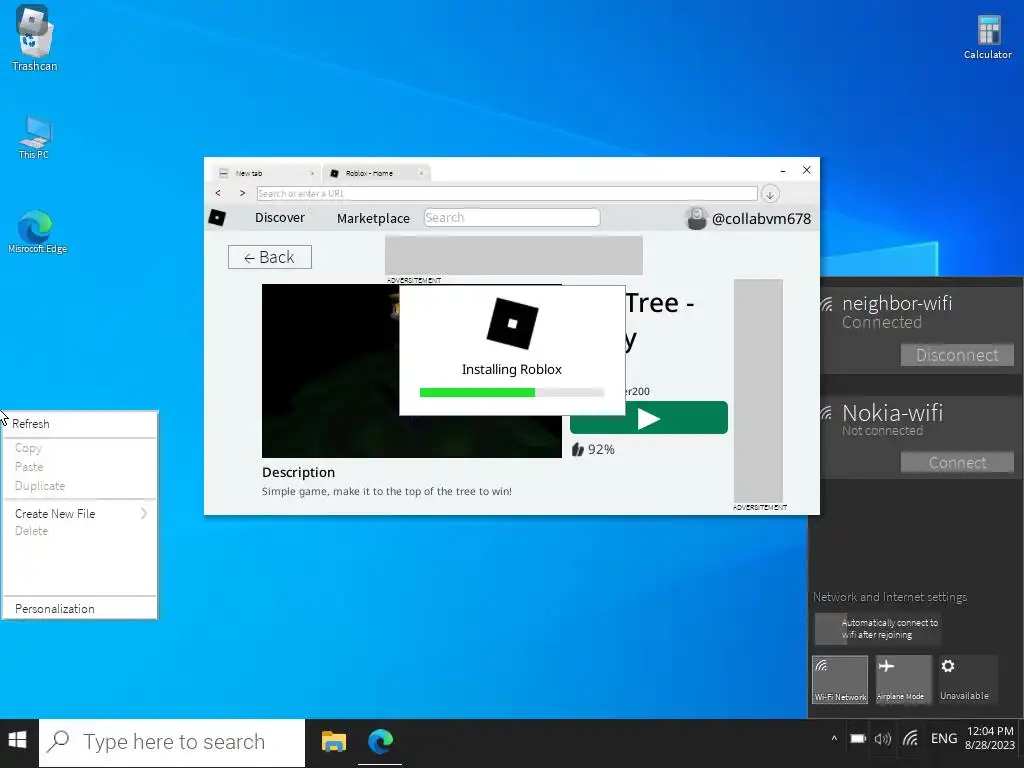
Task: Click the battery tray icon
Action: coord(857,739)
